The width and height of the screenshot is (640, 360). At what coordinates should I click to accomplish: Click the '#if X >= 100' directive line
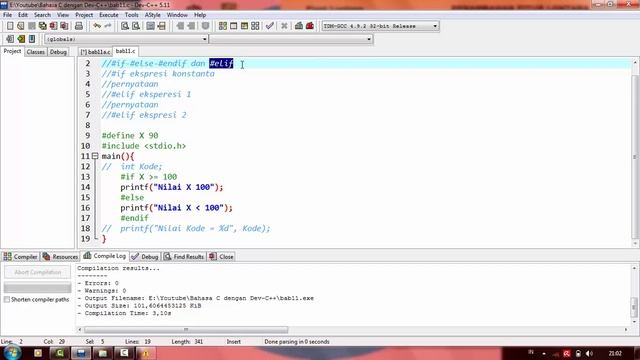coord(149,177)
